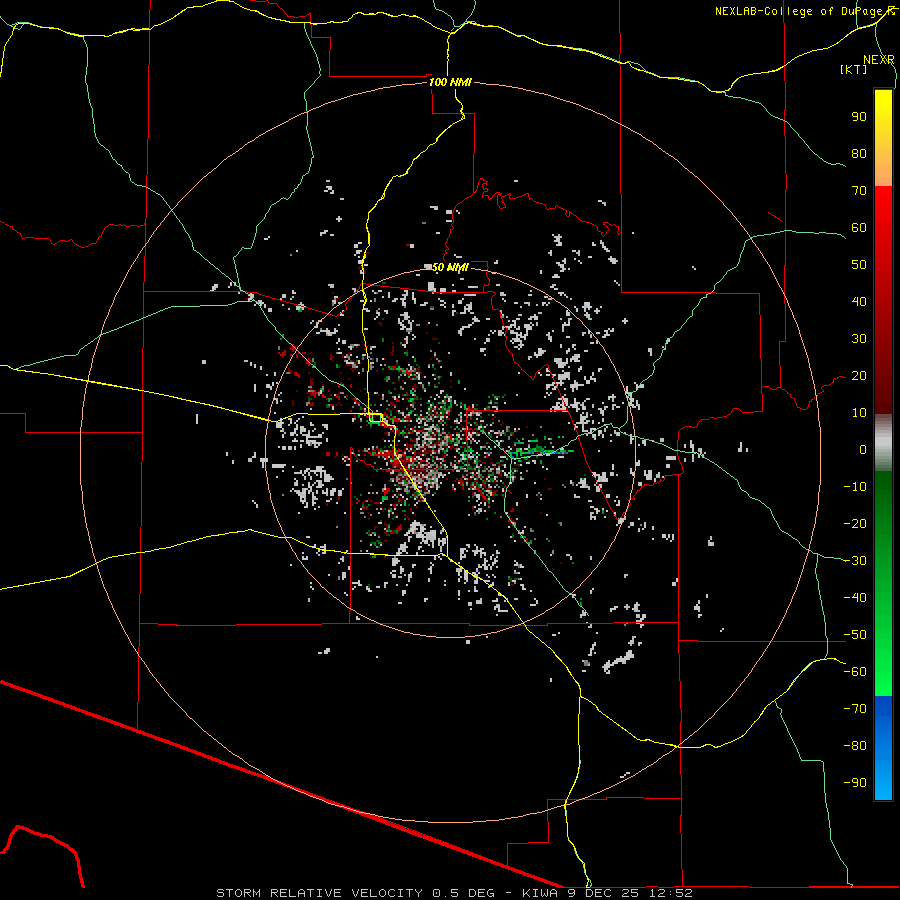Click the 12:52 timestamp in the caption
The width and height of the screenshot is (900, 900).
click(x=671, y=893)
